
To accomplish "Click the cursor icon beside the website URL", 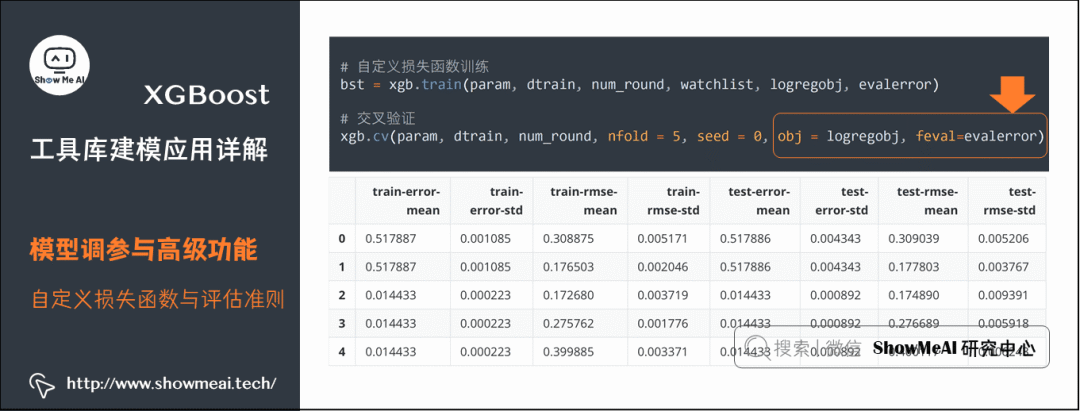I will click(x=42, y=386).
